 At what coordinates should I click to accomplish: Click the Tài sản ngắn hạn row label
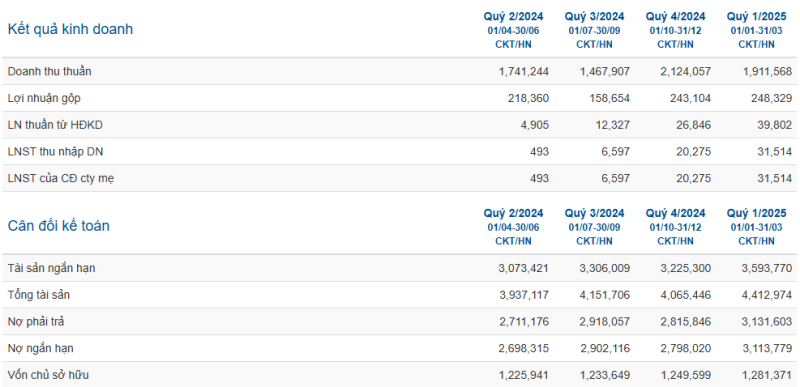(x=51, y=268)
